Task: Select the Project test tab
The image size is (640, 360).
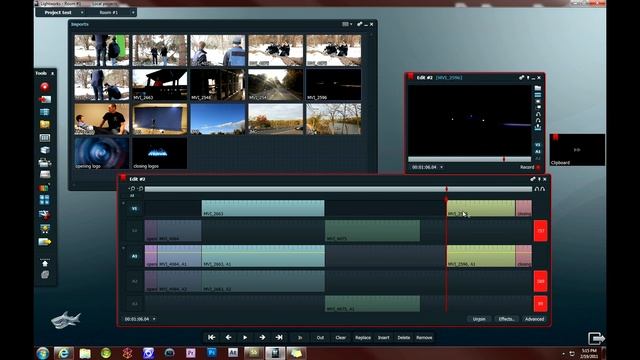Action: point(58,13)
